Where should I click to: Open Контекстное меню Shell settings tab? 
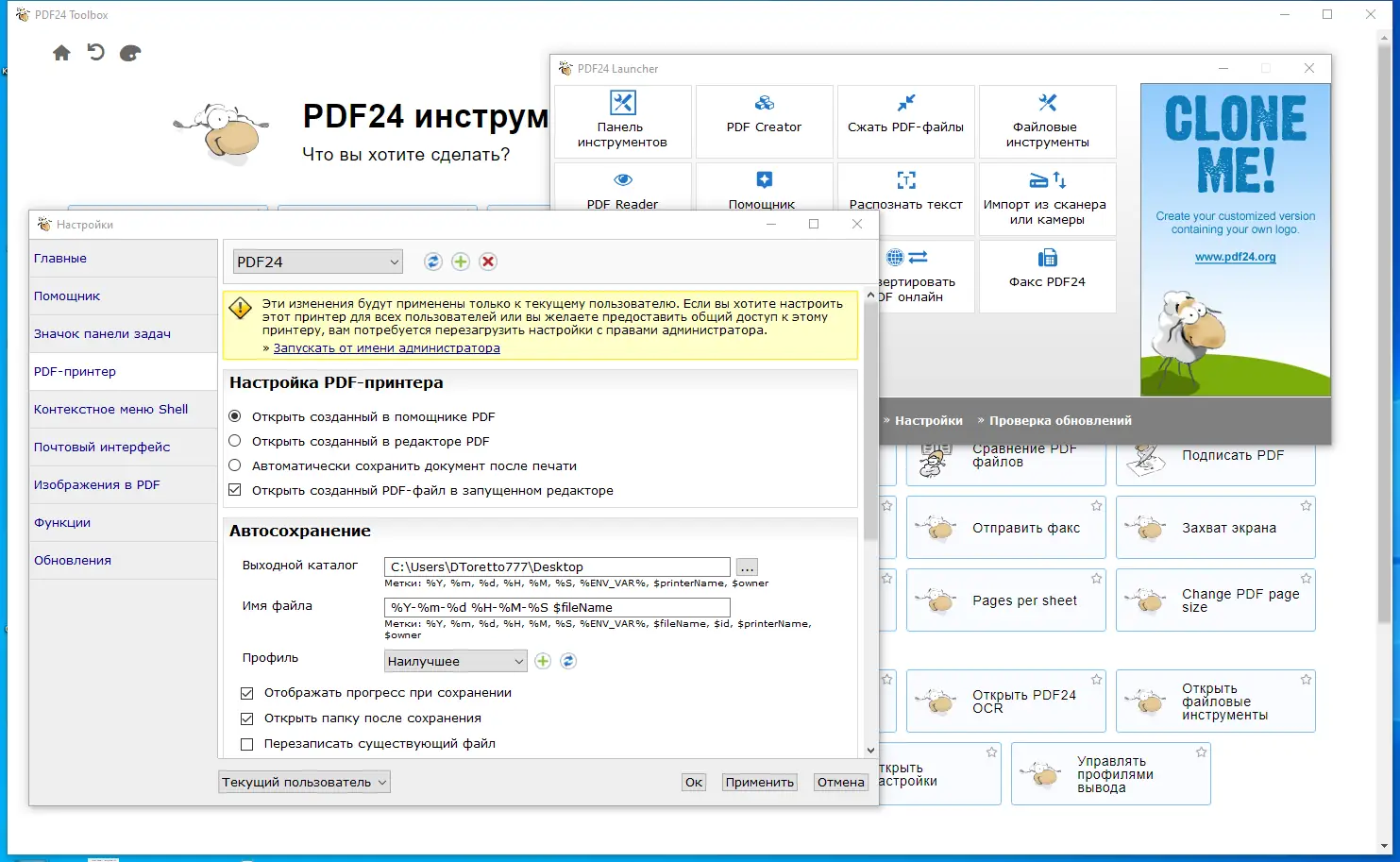tap(124, 409)
